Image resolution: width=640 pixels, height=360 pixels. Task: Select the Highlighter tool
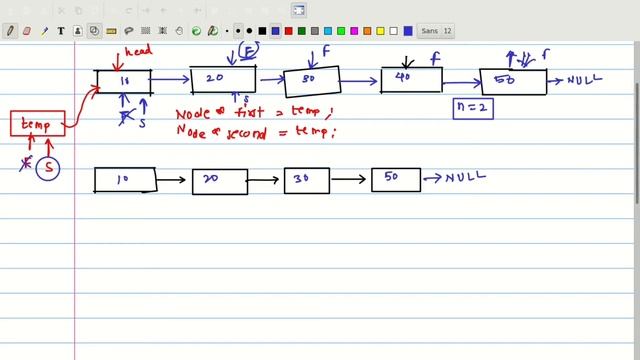pos(44,31)
